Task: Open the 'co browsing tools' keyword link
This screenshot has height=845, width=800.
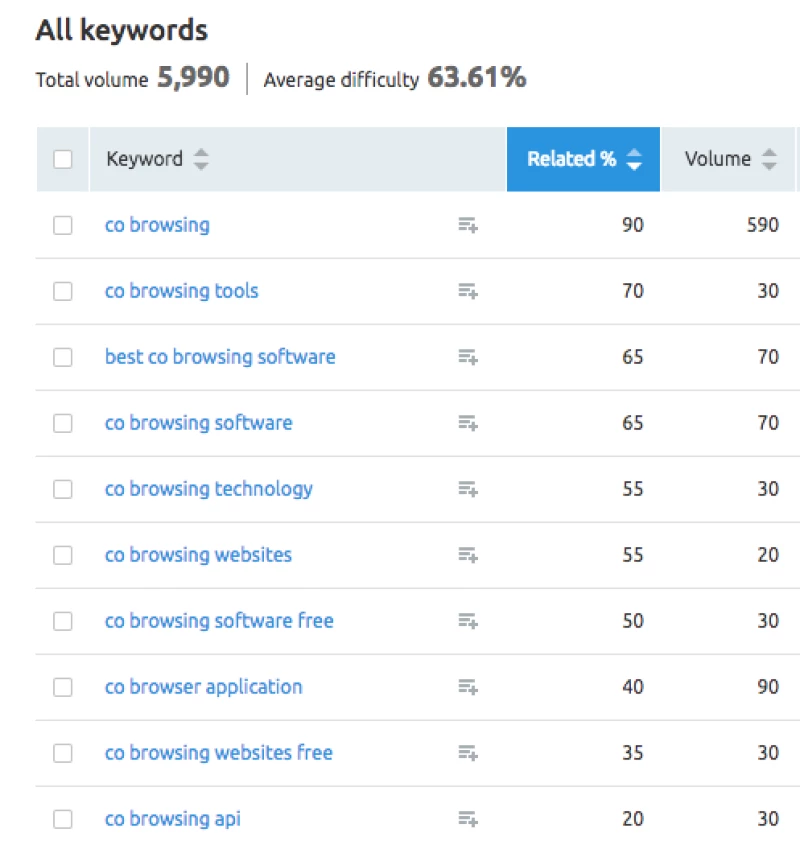Action: tap(181, 291)
